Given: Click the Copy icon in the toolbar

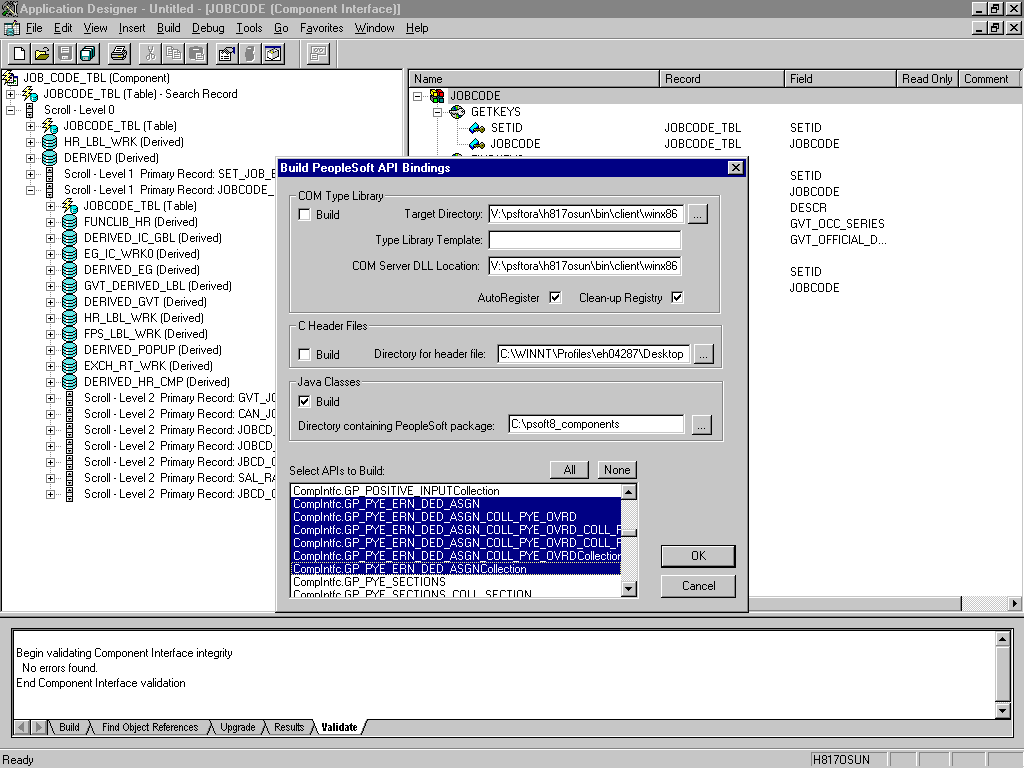Looking at the screenshot, I should point(174,54).
